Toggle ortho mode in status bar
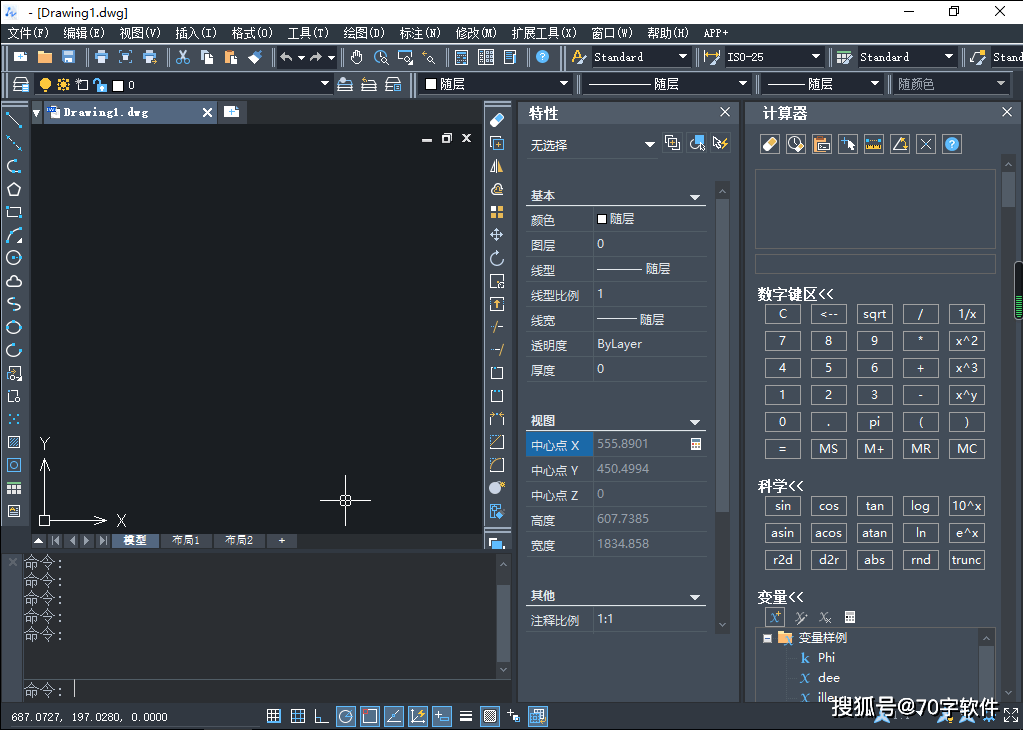Image resolution: width=1023 pixels, height=730 pixels. click(322, 716)
